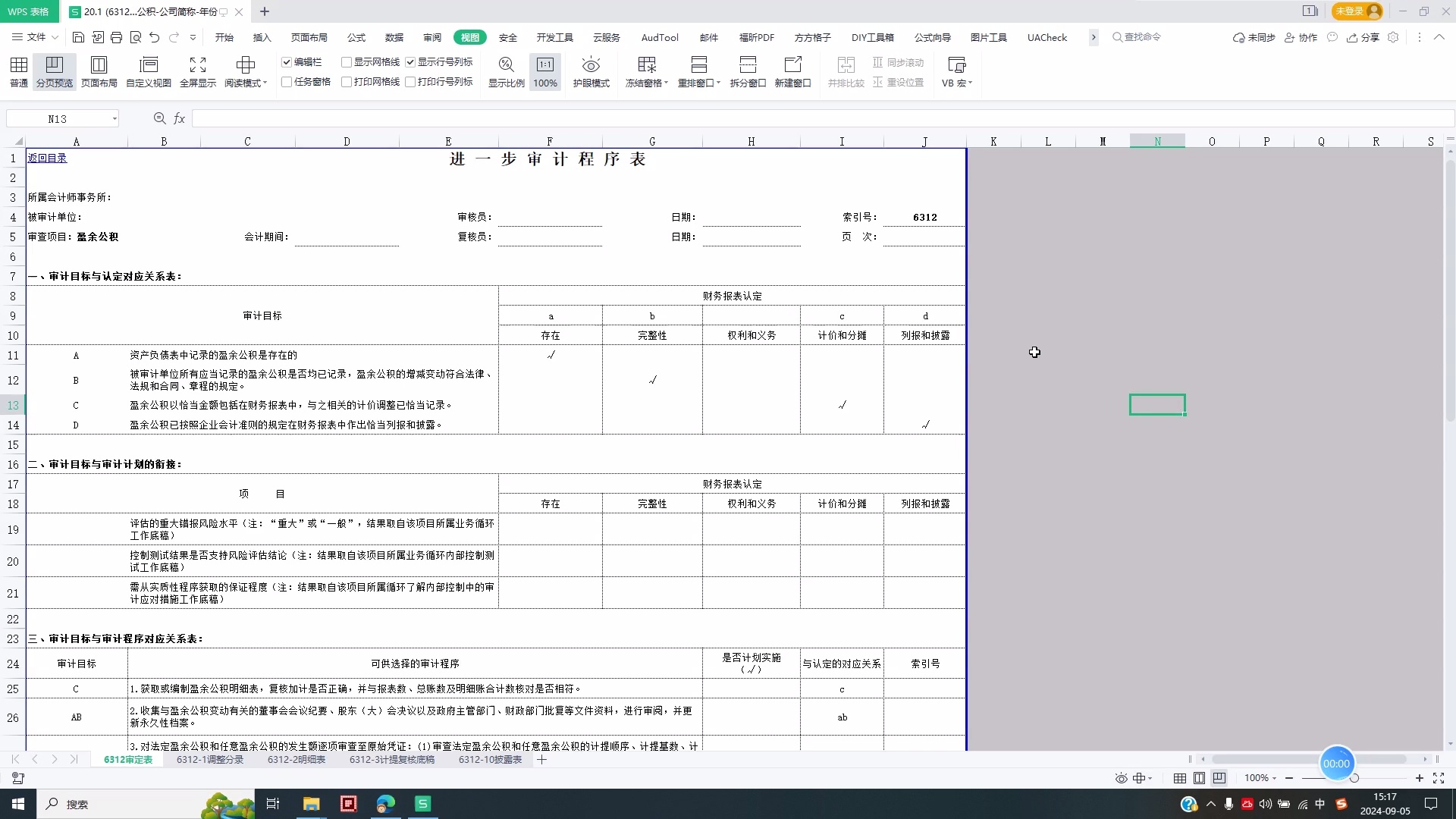Click the print preview icon
The height and width of the screenshot is (819, 1456).
[136, 37]
